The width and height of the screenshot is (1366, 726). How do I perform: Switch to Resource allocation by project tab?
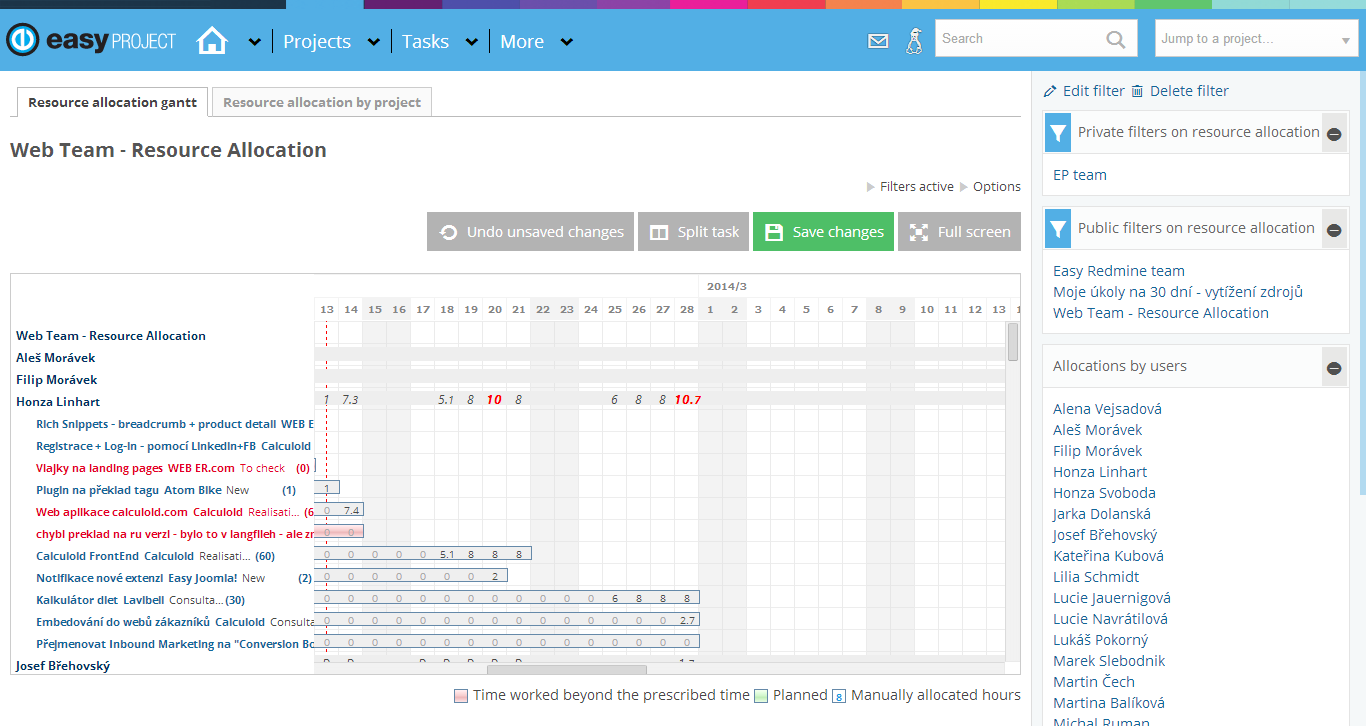(x=322, y=102)
